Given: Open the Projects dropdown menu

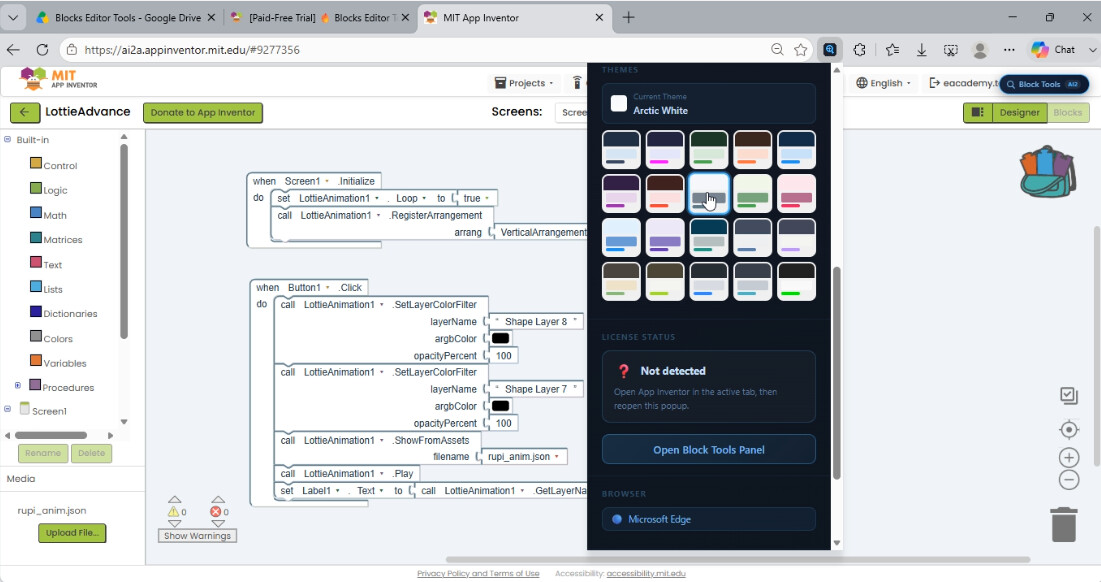Looking at the screenshot, I should pyautogui.click(x=524, y=83).
